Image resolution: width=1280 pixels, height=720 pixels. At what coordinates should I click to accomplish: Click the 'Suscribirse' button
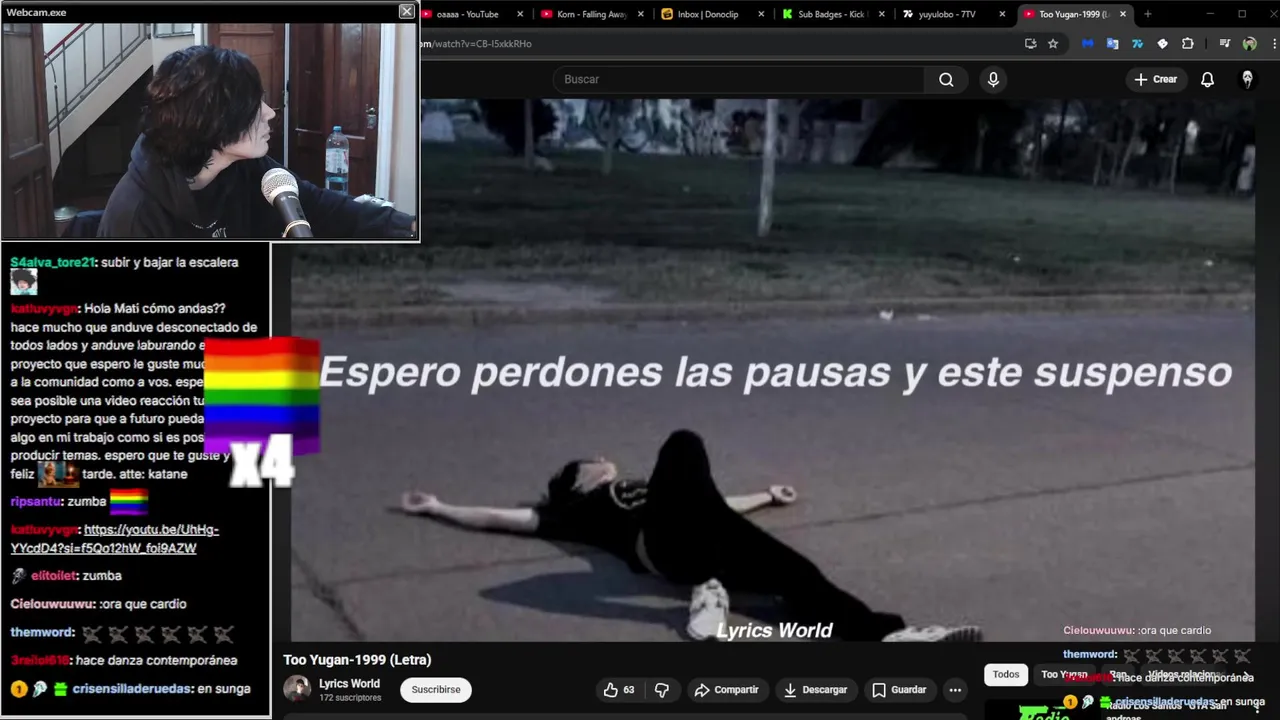(x=436, y=689)
